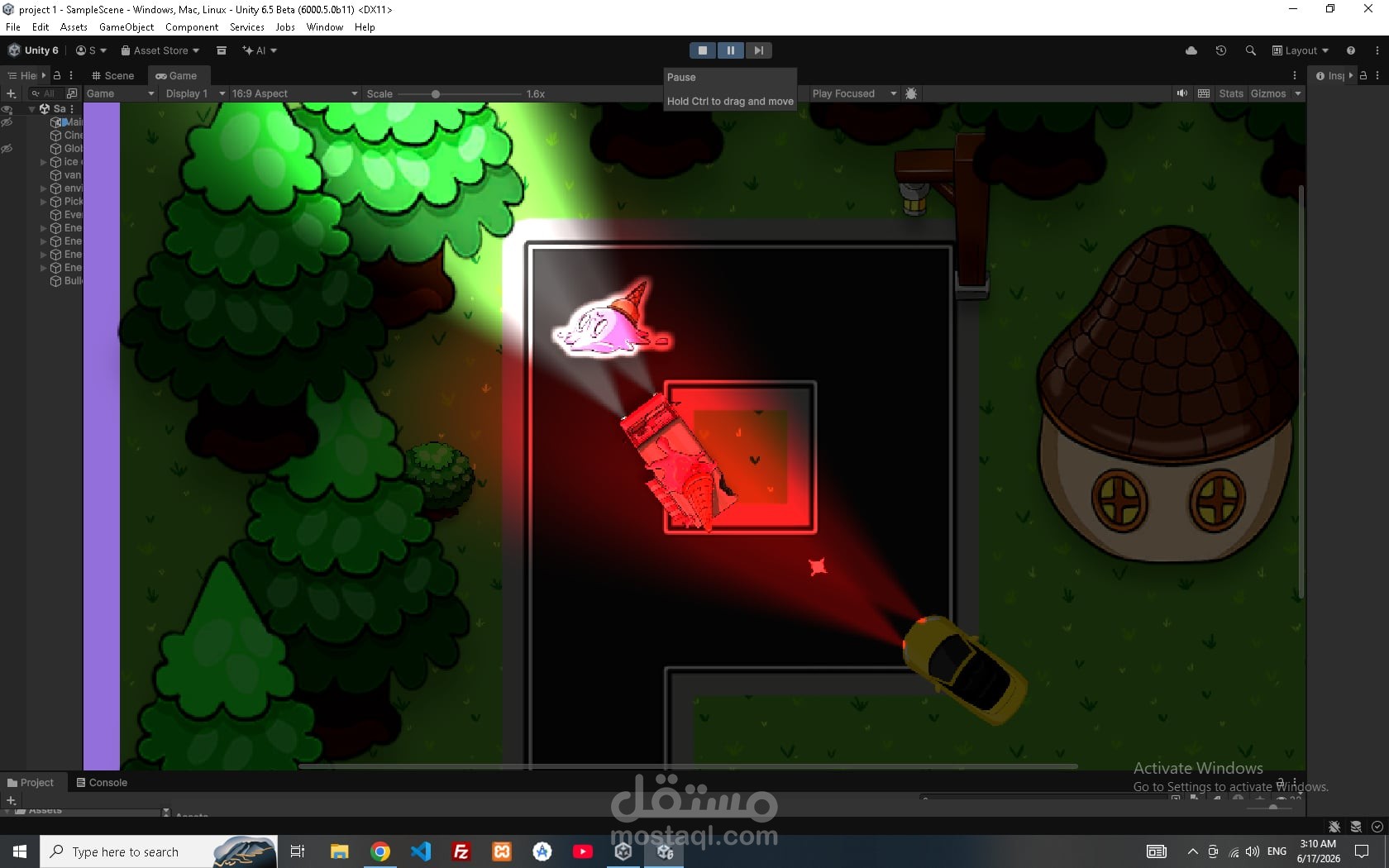
Task: Open the Package Manager archive icon
Action: pos(222,50)
